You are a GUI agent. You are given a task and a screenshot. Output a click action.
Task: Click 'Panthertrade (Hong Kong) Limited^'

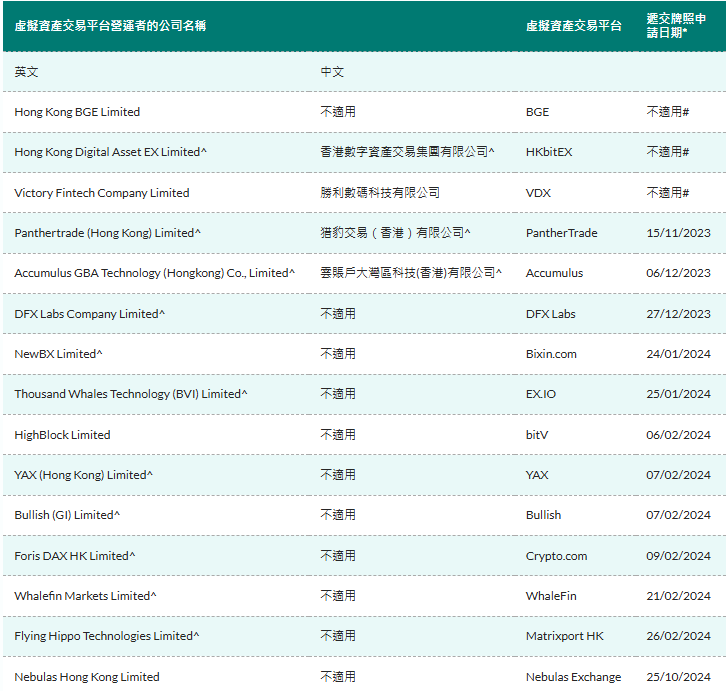point(107,233)
